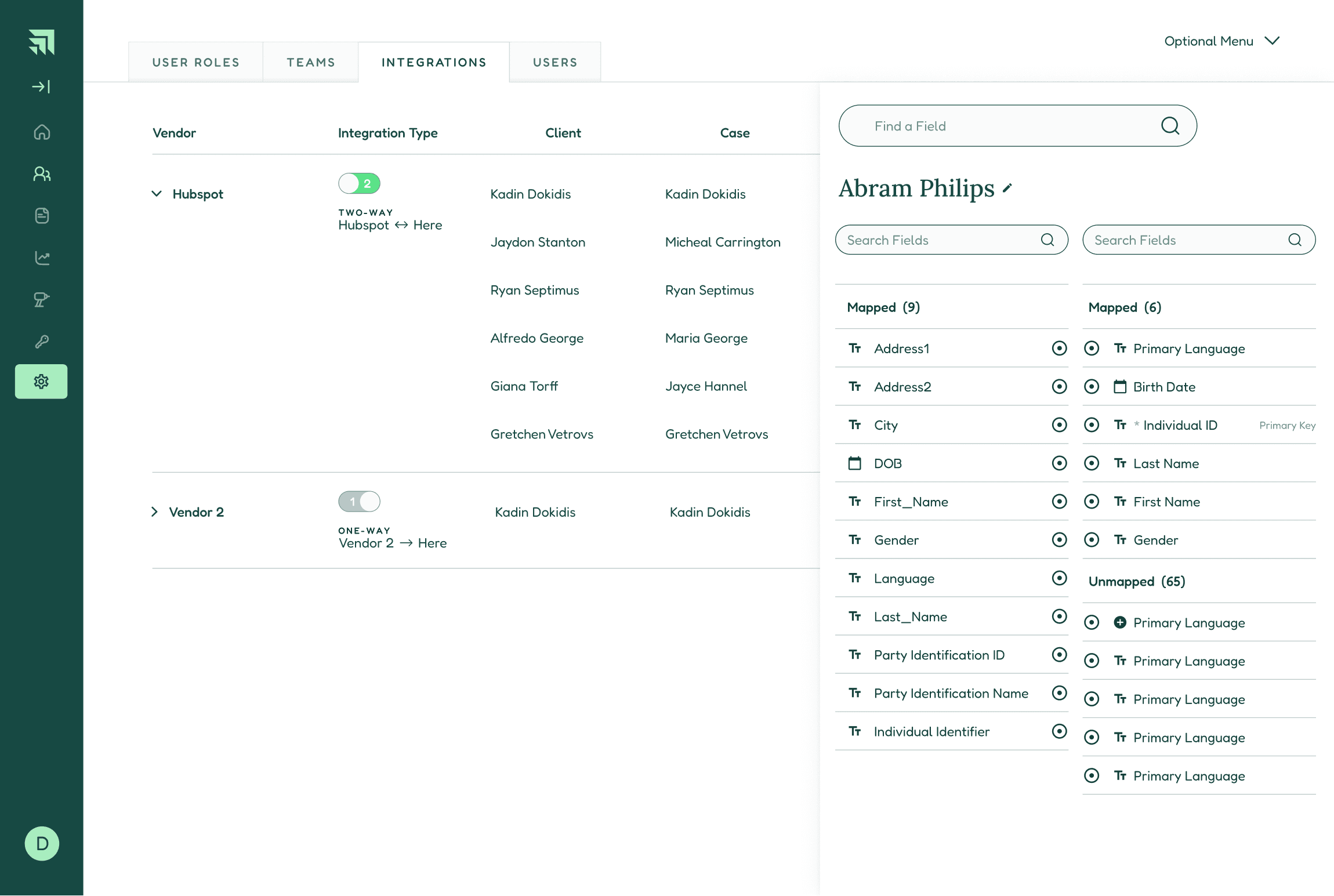Toggle the Hubspot integration switch off
The image size is (1334, 896).
[x=359, y=184]
